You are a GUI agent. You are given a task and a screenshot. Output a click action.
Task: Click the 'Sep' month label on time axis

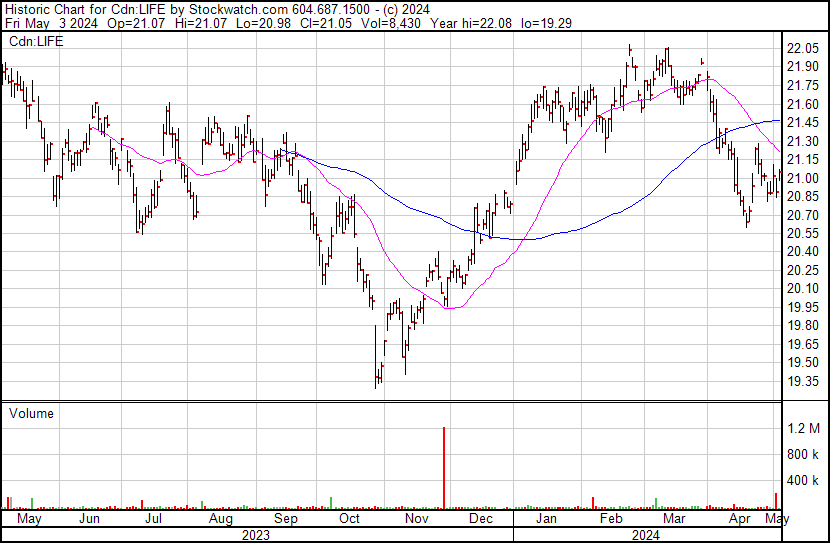(x=286, y=519)
